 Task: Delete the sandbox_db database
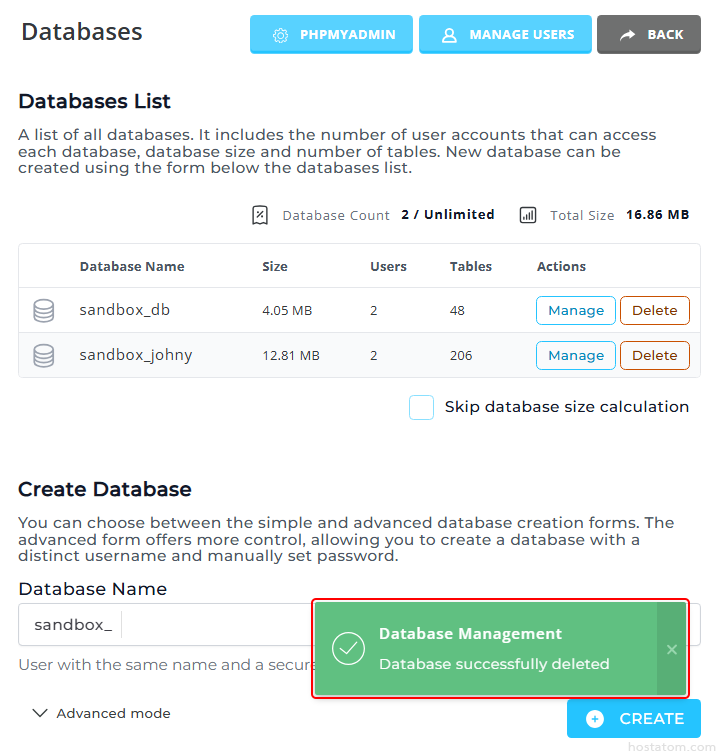(x=655, y=311)
